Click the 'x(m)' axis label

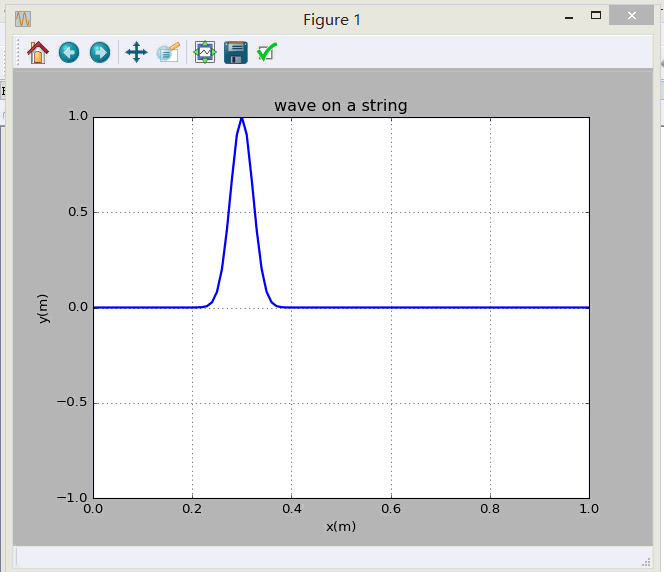coord(341,527)
